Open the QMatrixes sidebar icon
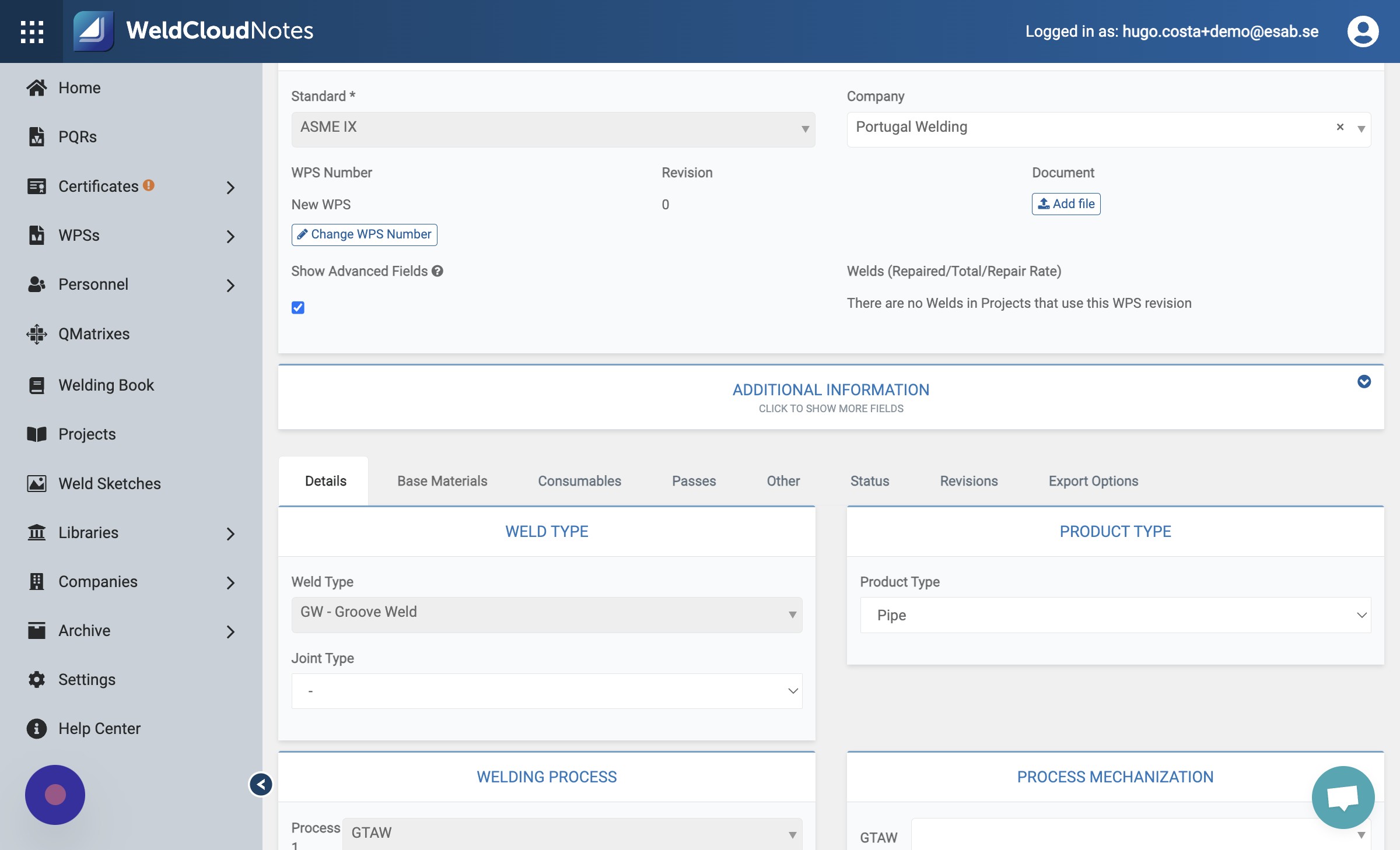 pyautogui.click(x=36, y=333)
